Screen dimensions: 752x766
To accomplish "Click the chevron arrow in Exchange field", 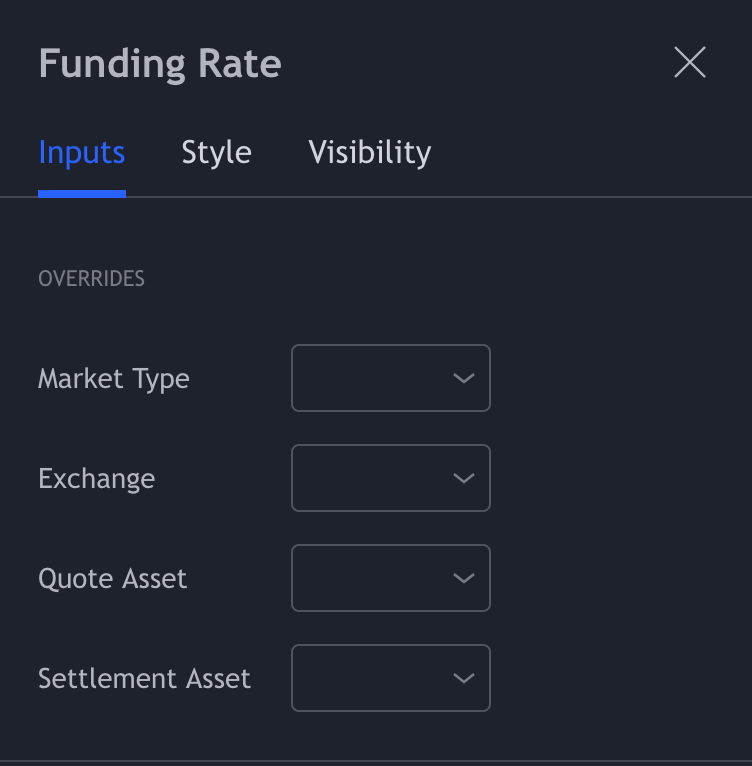I will coord(463,478).
